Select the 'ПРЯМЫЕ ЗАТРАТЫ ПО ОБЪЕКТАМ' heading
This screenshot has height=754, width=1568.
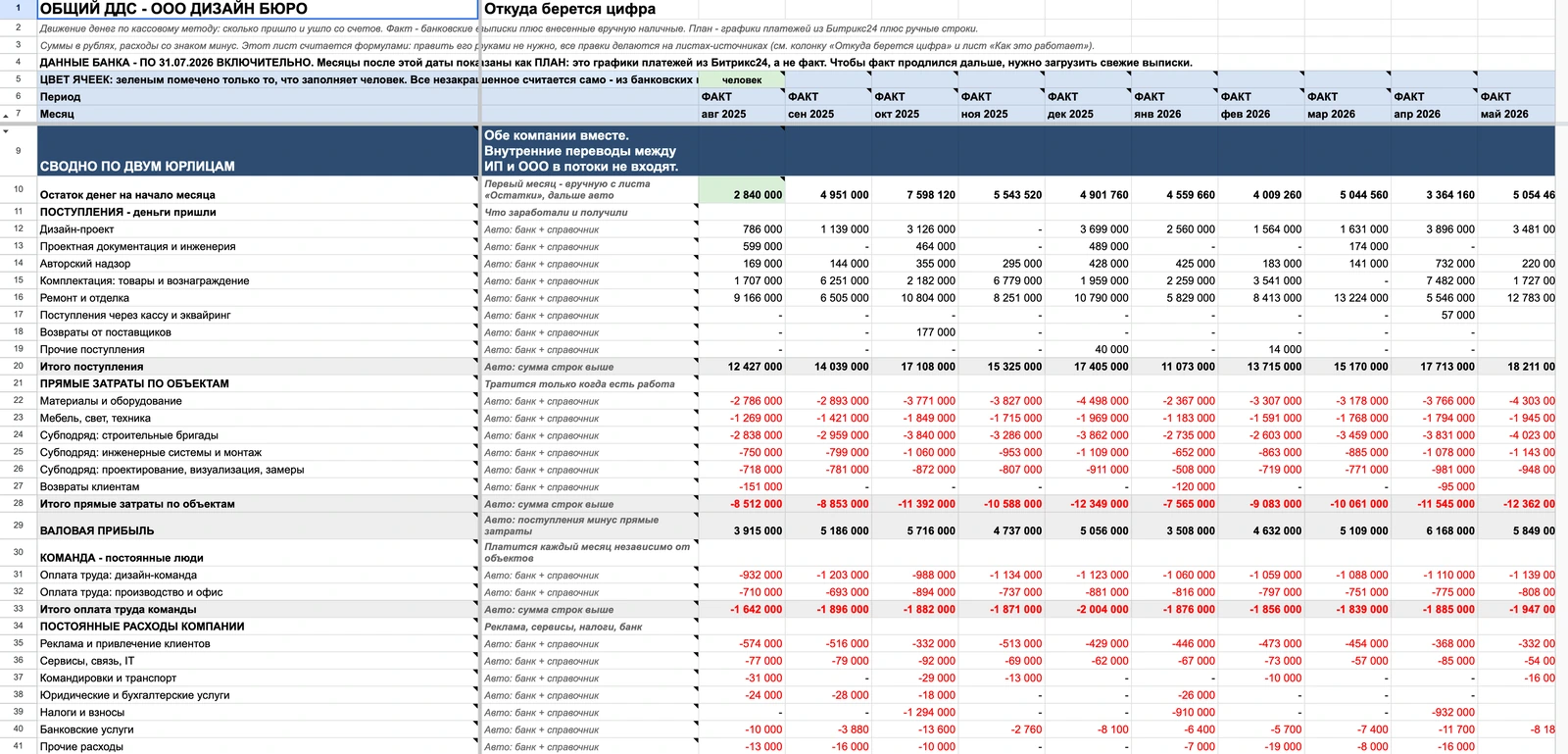coord(259,383)
